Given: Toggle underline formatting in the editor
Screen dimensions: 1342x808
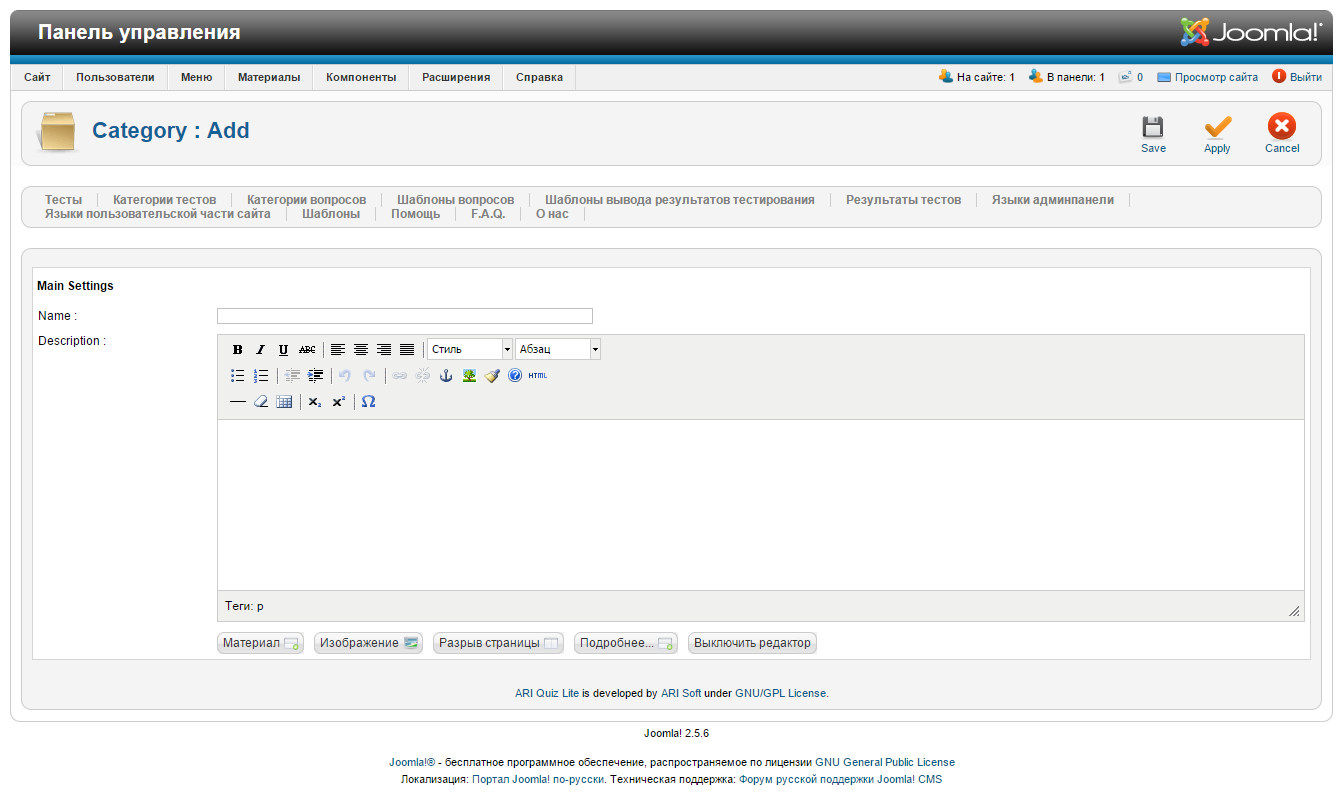Looking at the screenshot, I should [x=283, y=350].
